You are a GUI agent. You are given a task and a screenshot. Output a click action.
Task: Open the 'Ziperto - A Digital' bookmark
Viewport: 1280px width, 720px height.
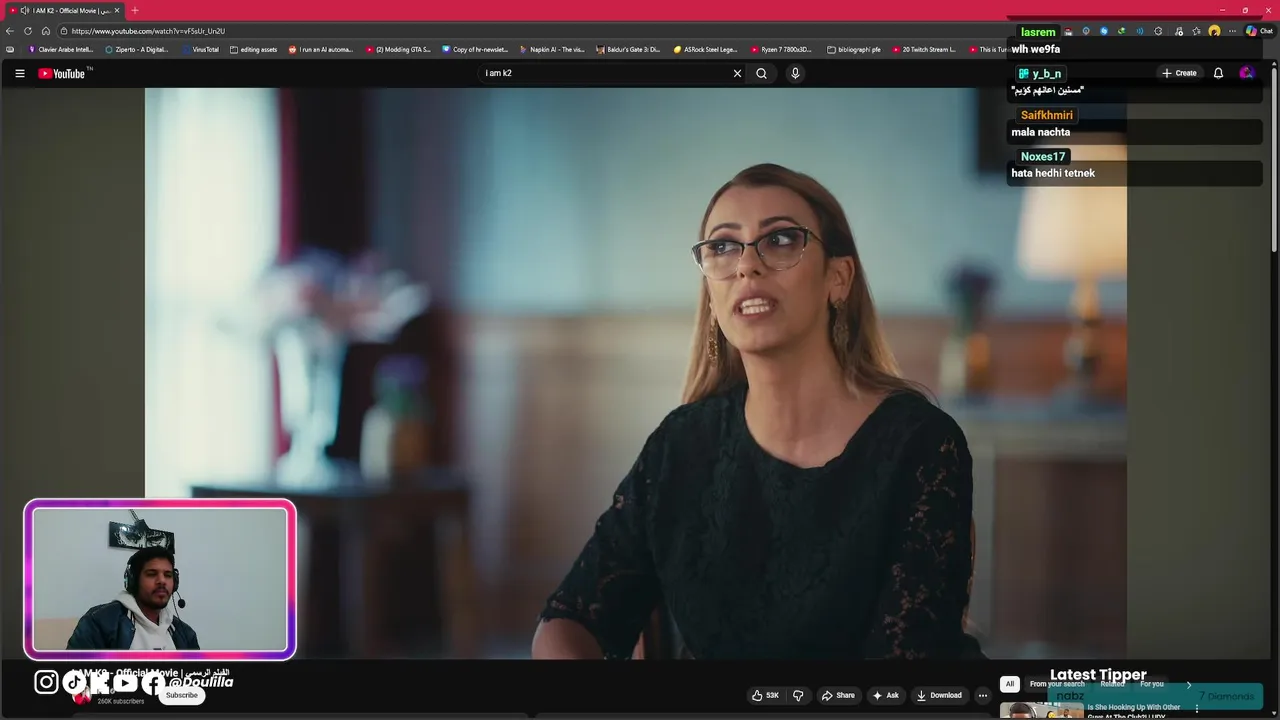point(137,49)
